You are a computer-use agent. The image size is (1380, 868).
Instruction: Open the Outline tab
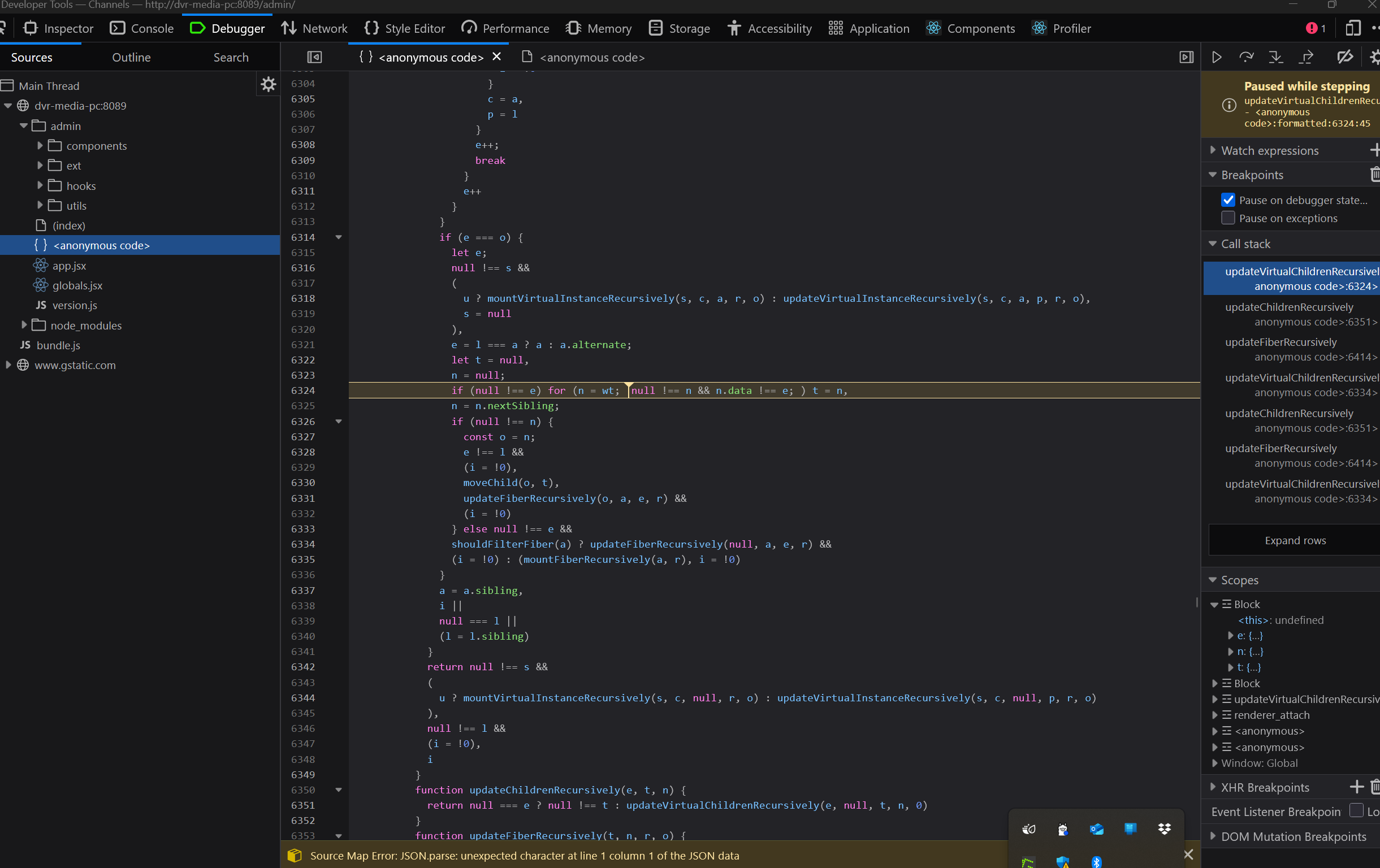point(131,57)
